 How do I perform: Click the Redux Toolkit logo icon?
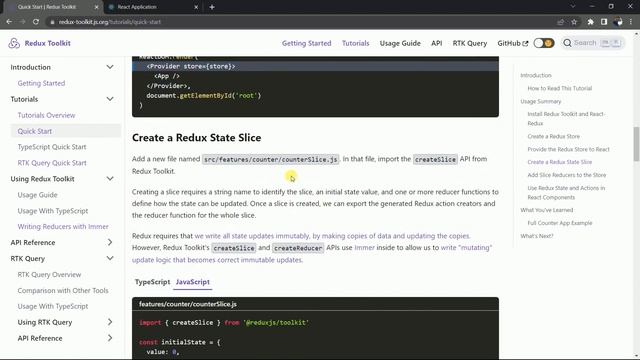14,43
